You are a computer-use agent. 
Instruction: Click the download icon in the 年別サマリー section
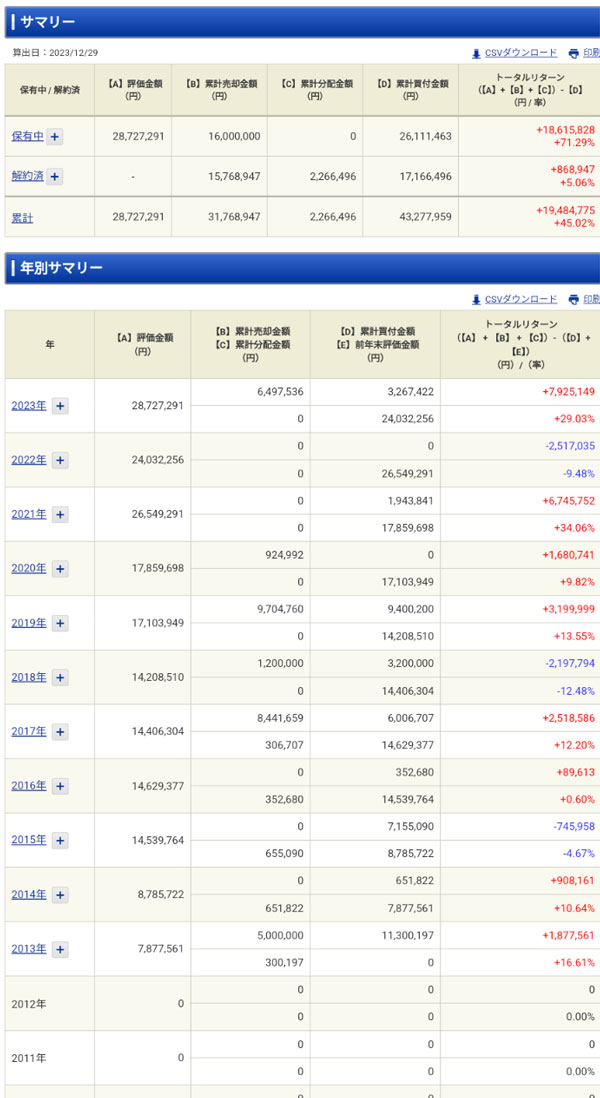click(476, 299)
